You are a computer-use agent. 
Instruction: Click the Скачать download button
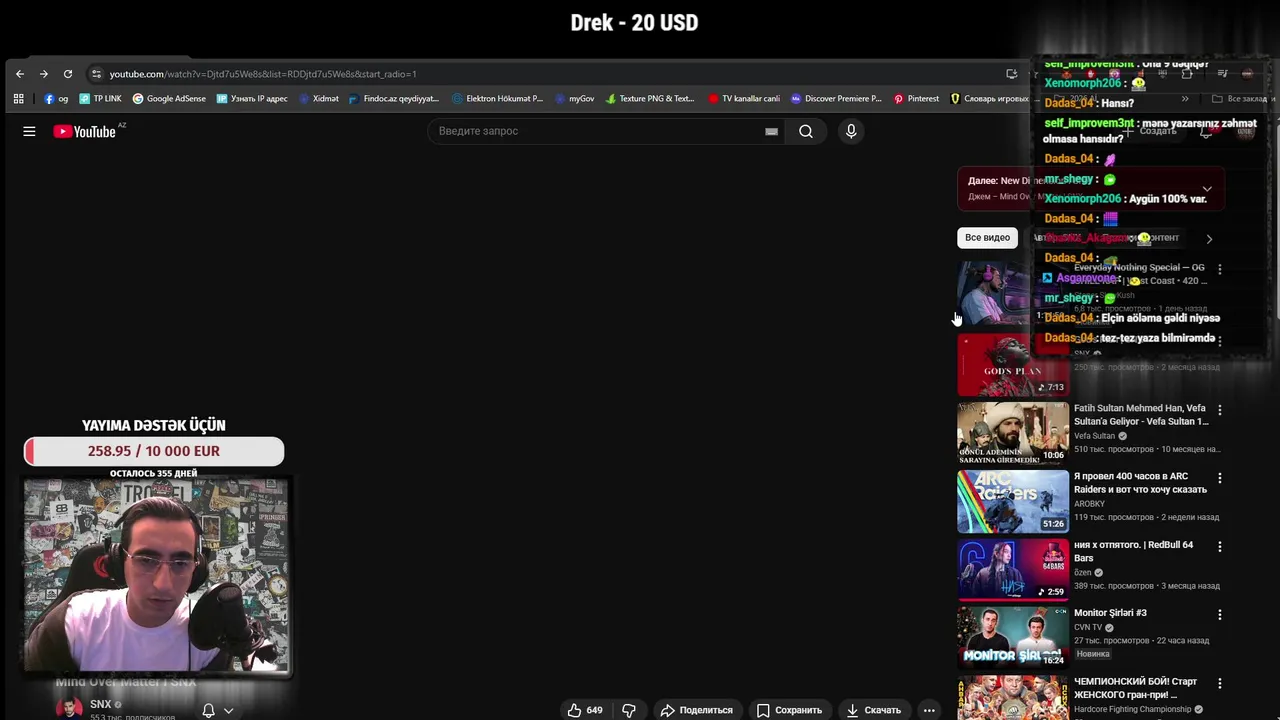(874, 710)
